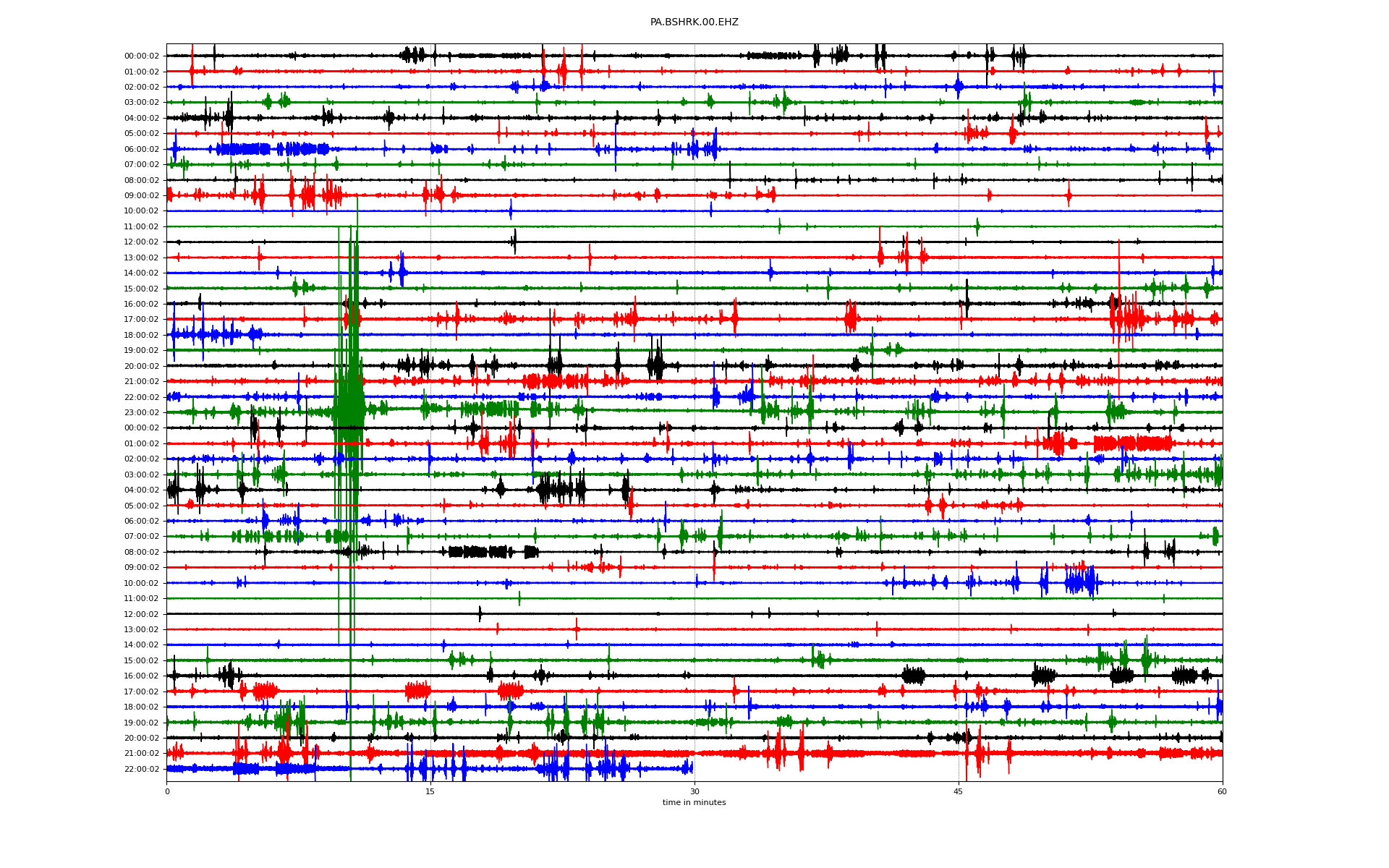Click the topmost 00:00:02 trace label
The image size is (1389, 868).
tap(141, 56)
